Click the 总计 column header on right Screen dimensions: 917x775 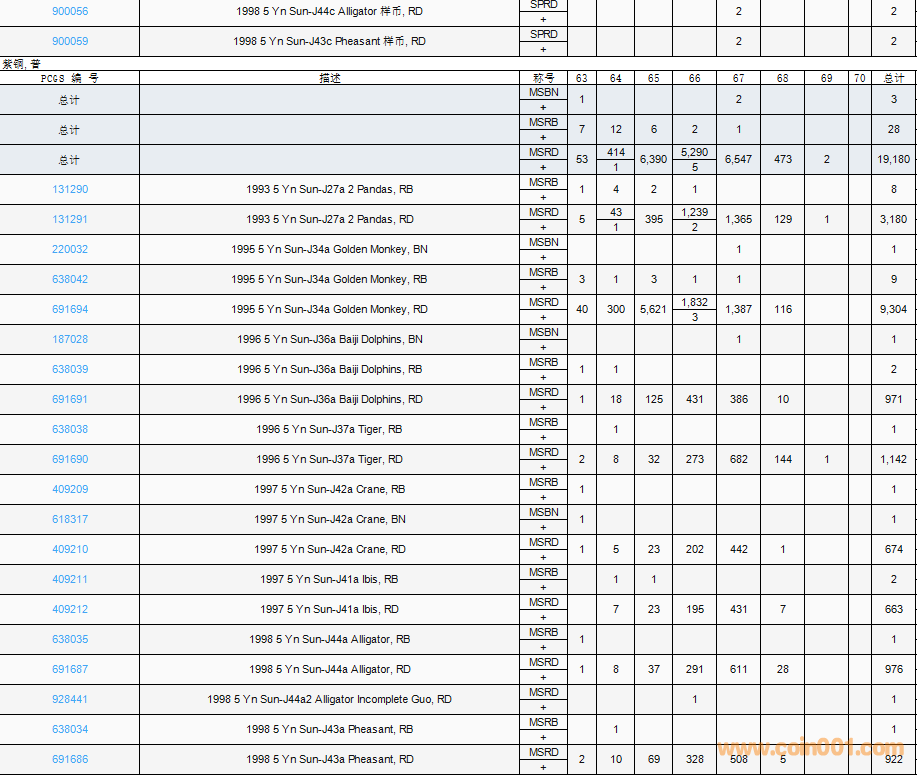894,78
